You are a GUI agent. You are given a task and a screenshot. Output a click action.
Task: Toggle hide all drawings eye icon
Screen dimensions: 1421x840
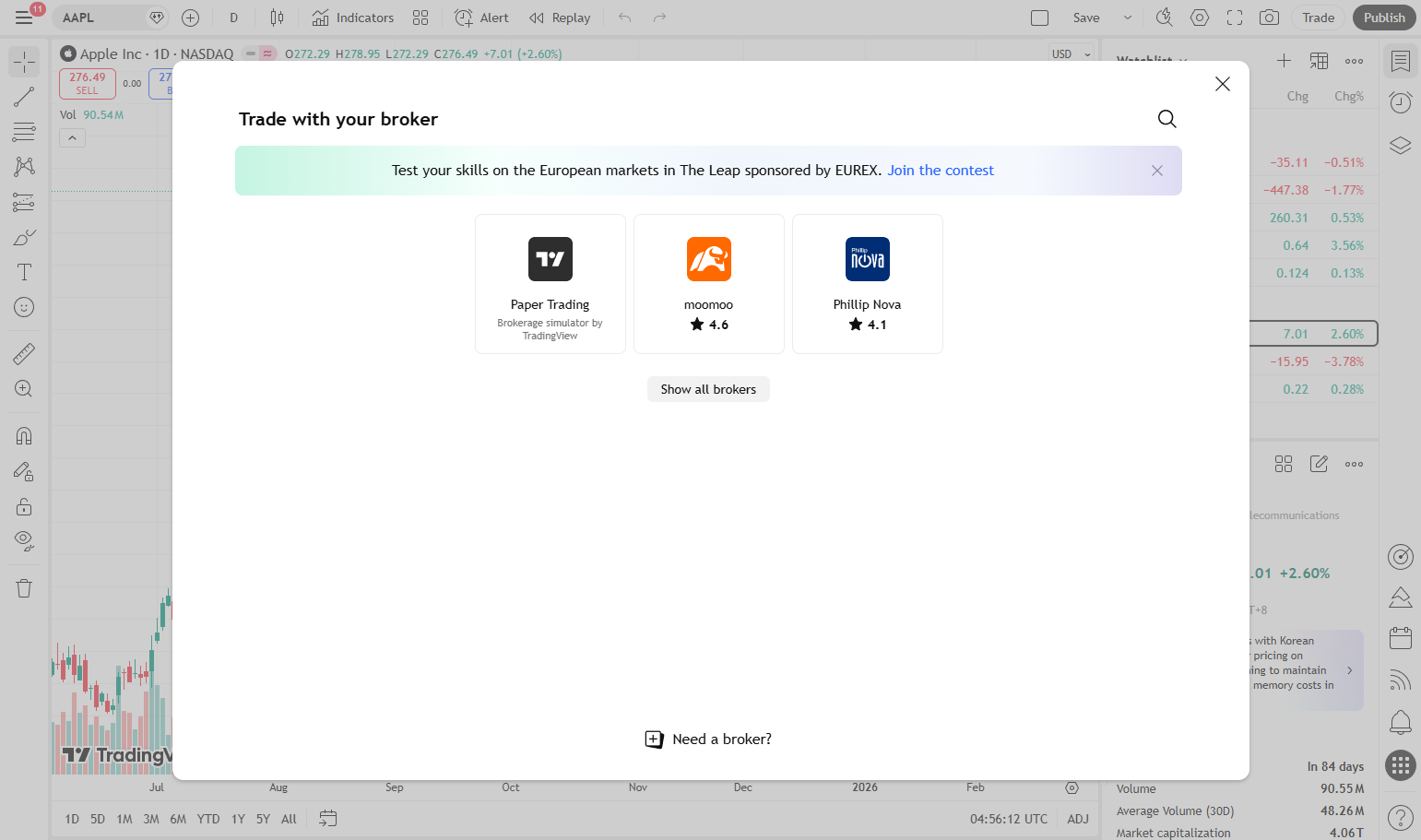pos(24,541)
